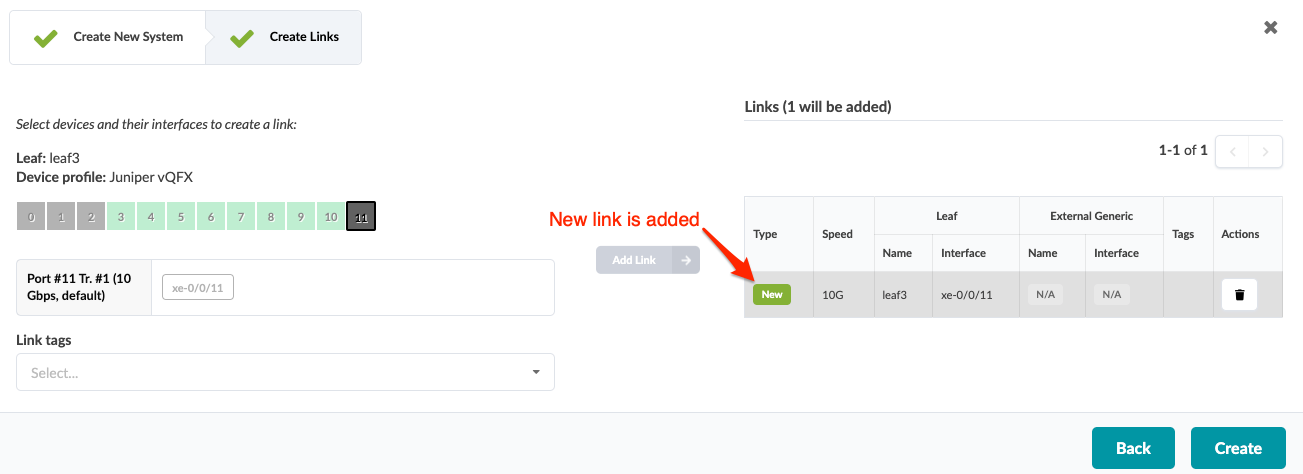This screenshot has width=1303, height=474.
Task: Select port 5 on leaf3
Action: tap(181, 217)
